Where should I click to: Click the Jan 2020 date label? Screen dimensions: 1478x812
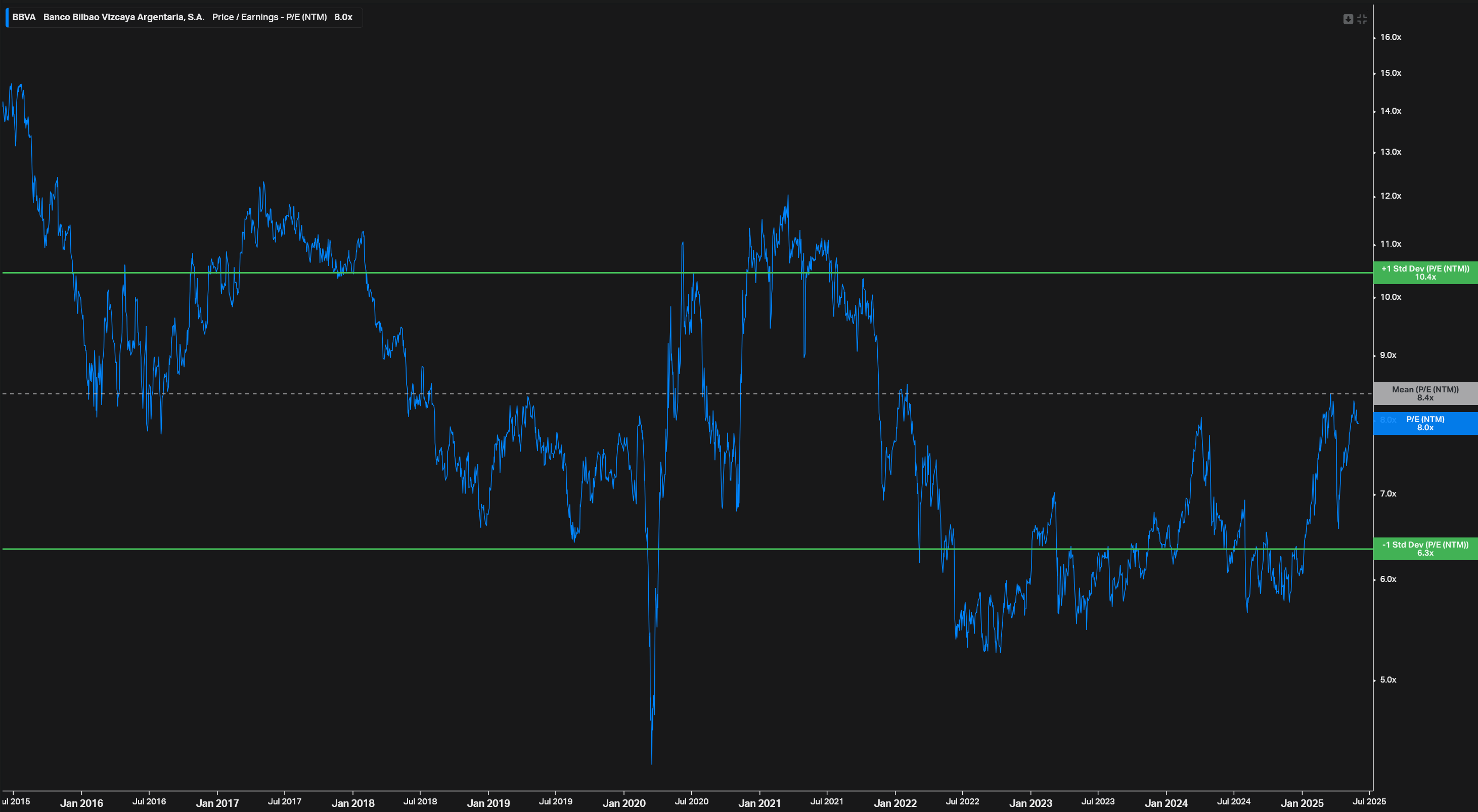pyautogui.click(x=625, y=803)
